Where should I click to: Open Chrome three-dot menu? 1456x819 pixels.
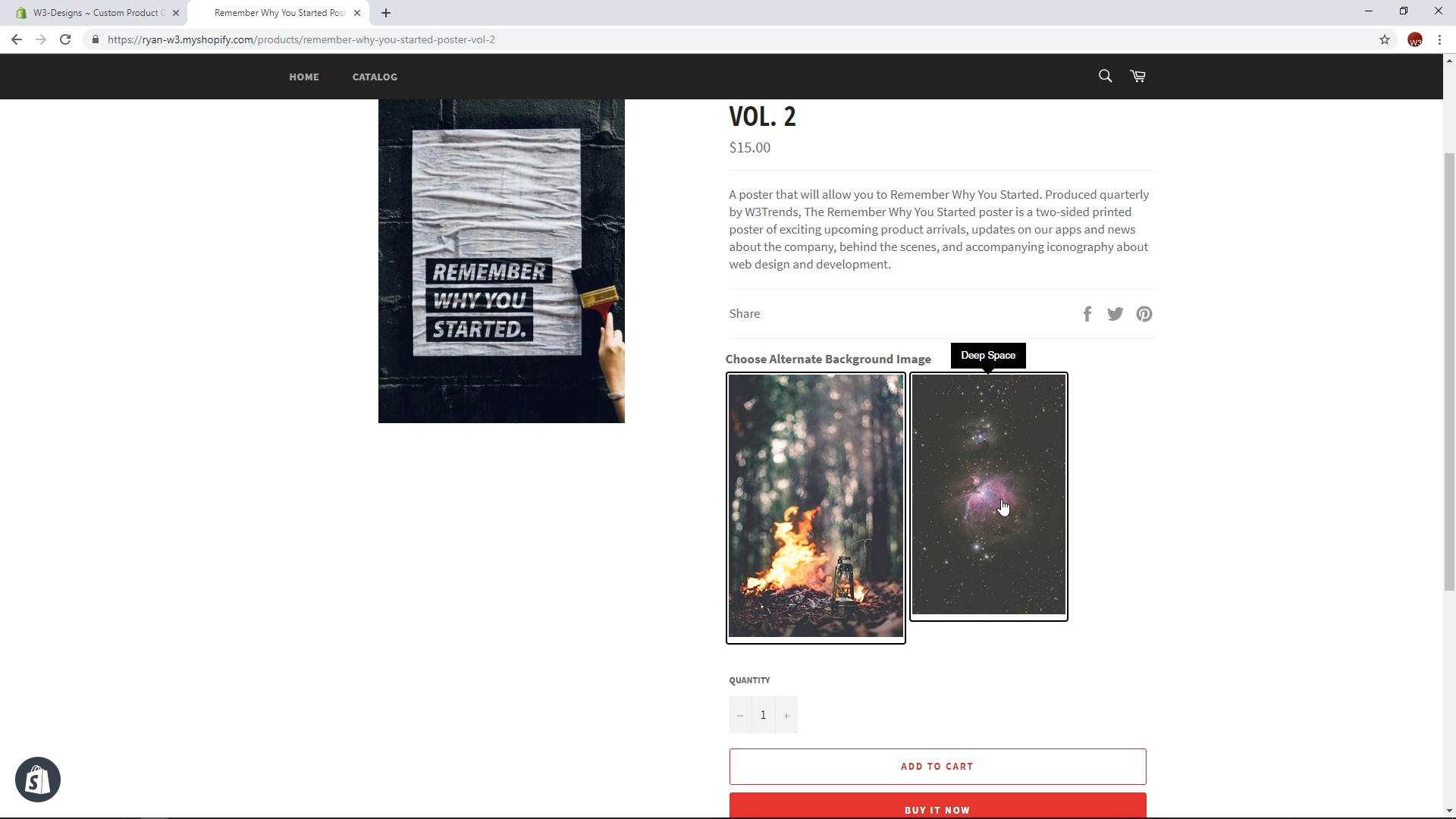pyautogui.click(x=1439, y=39)
